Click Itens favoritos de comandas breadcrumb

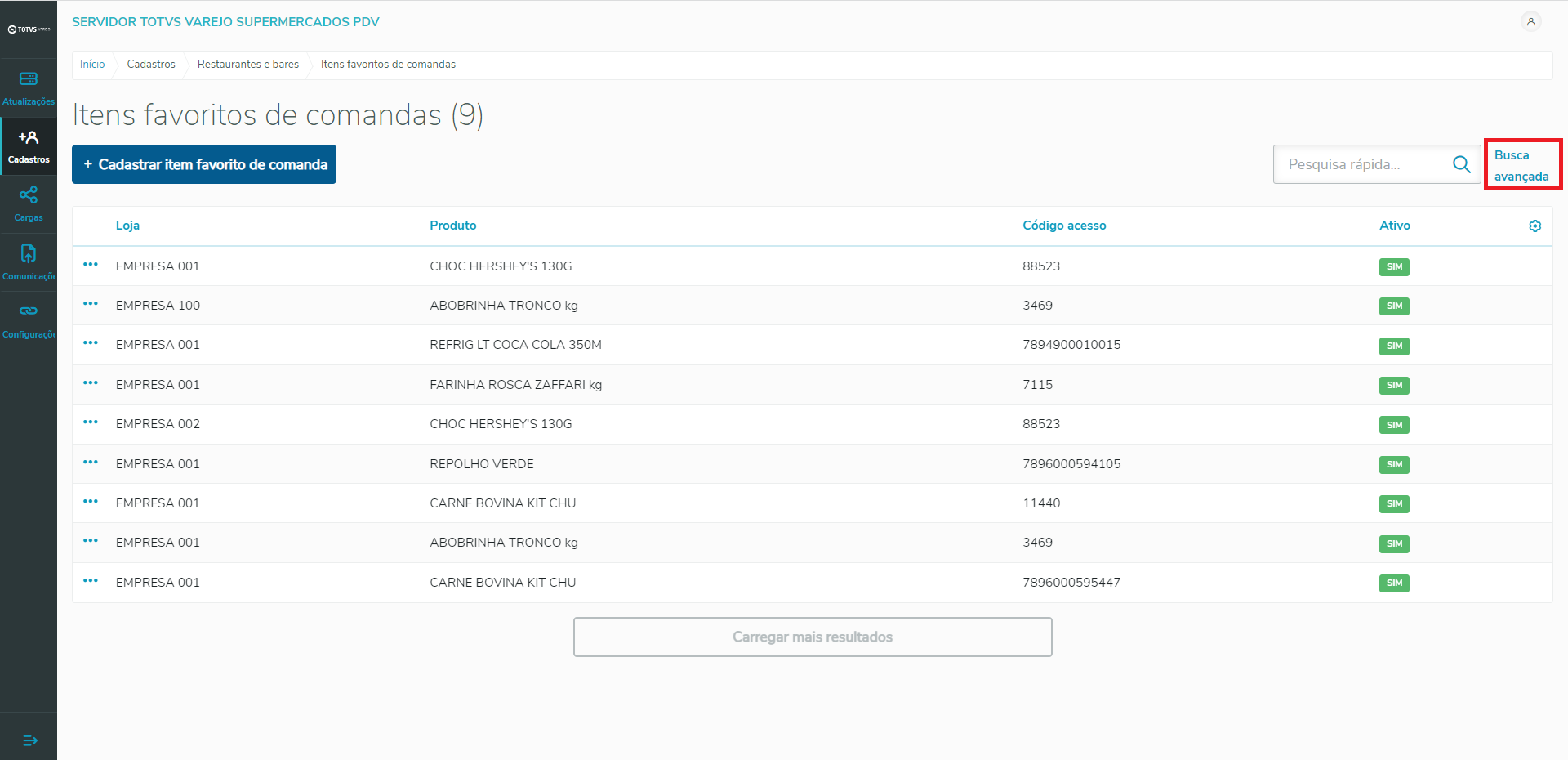point(388,65)
